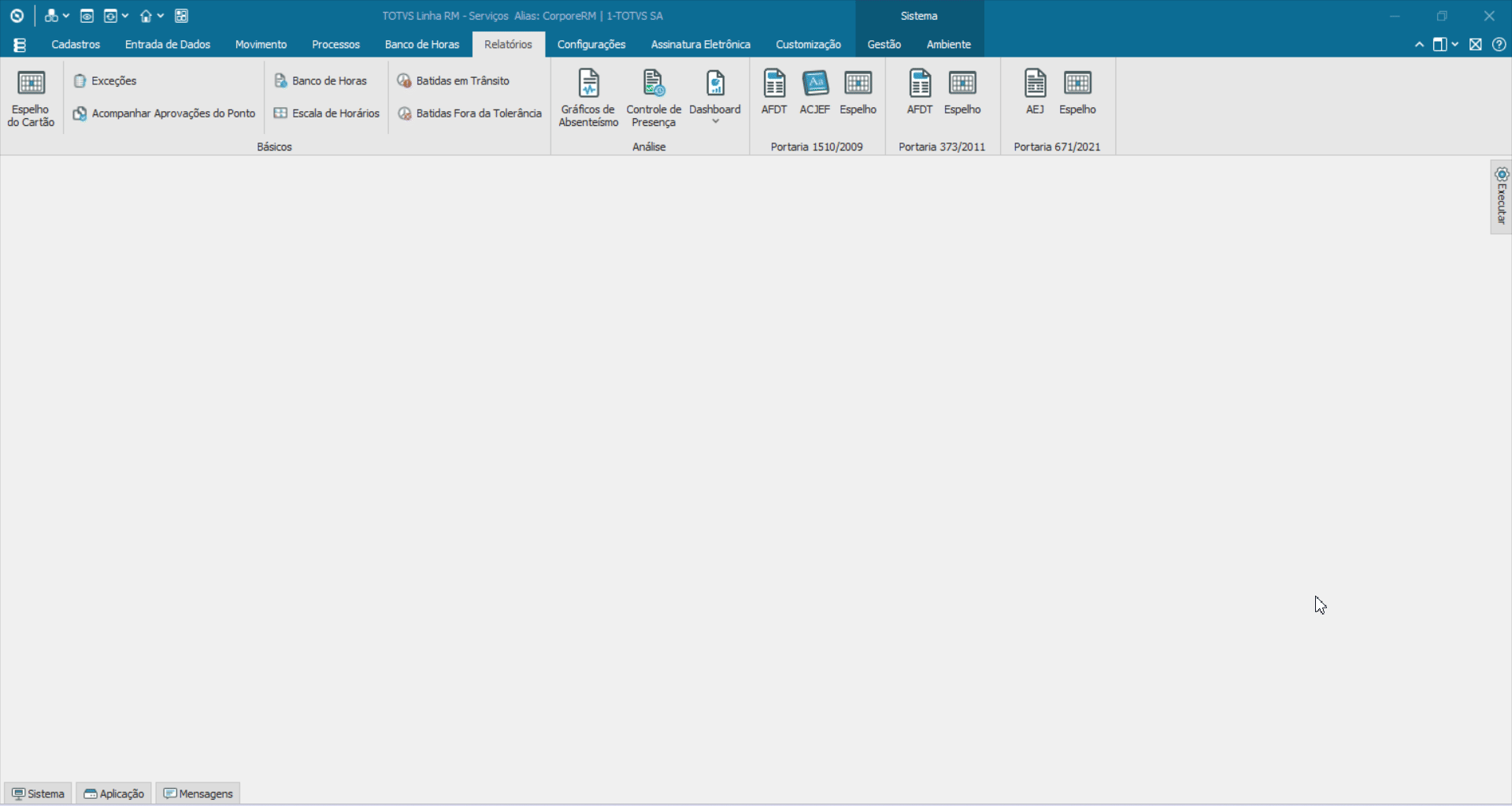Open the Assinatura Eletrônica tab

[x=701, y=45]
